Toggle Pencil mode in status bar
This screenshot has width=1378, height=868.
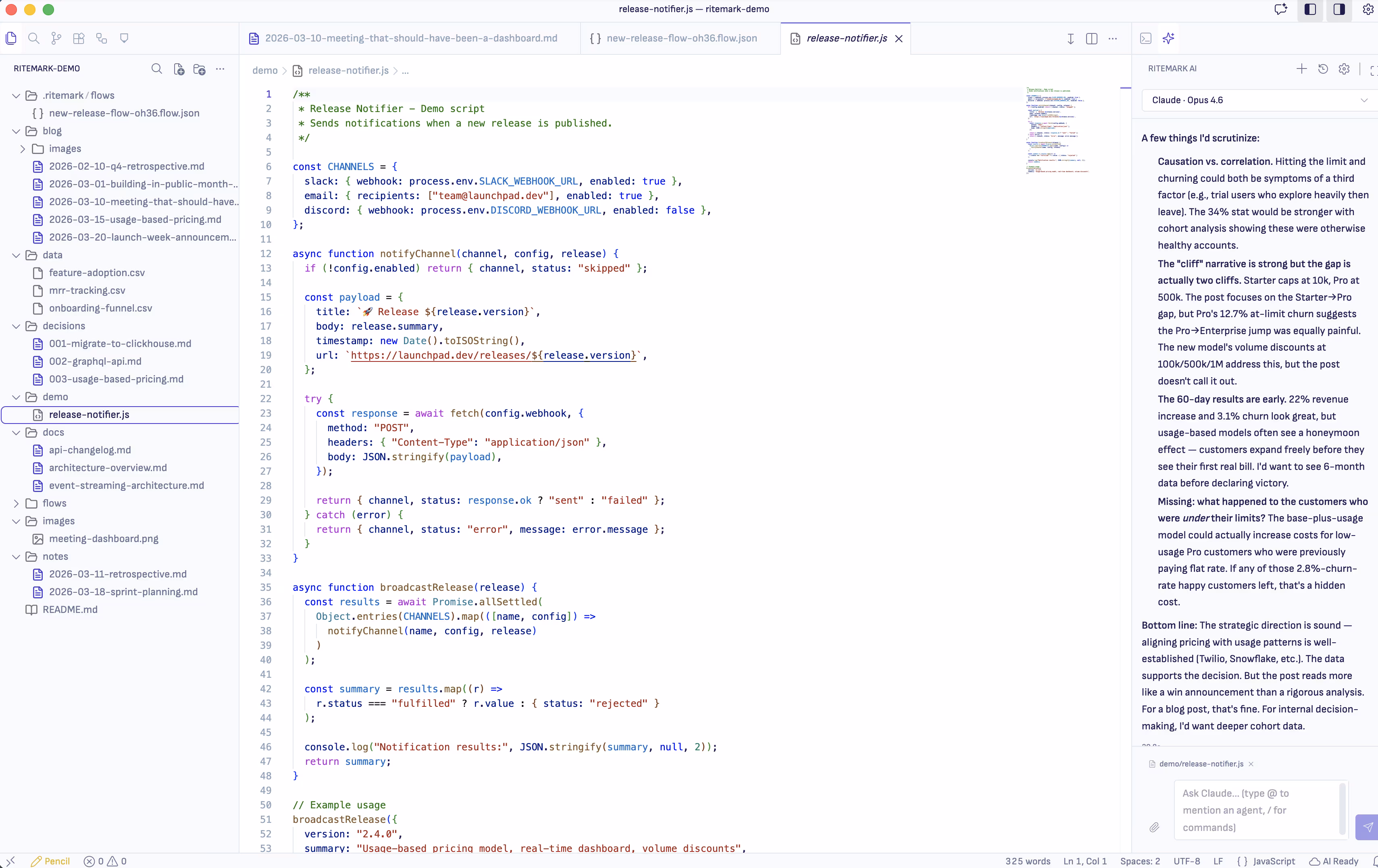point(50,861)
